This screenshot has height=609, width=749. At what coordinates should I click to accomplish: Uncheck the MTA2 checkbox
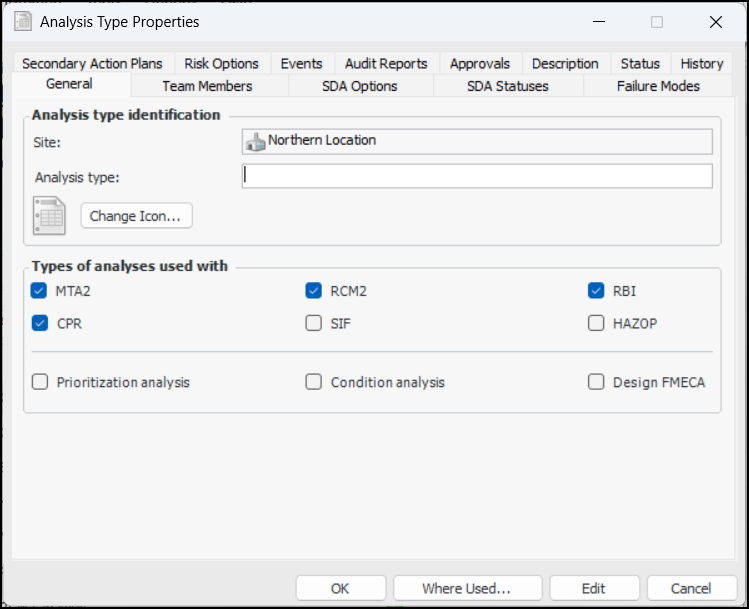[x=40, y=292]
